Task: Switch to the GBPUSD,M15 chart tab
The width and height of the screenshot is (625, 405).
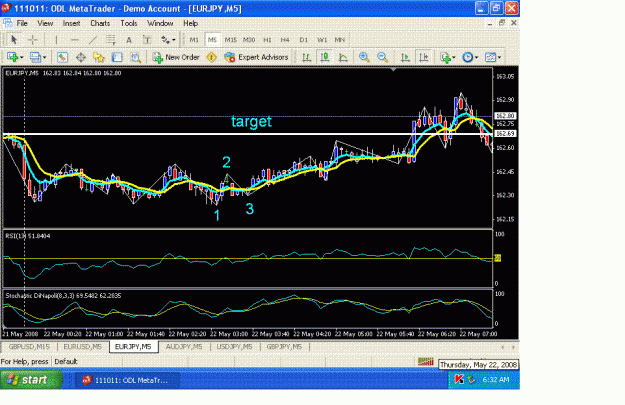Action: coord(29,347)
